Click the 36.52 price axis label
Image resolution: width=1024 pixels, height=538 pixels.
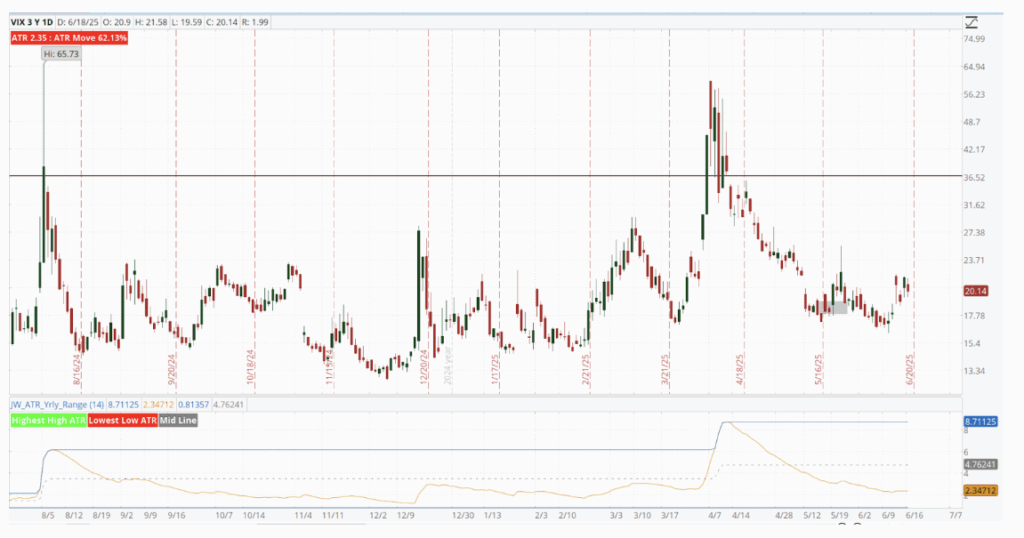(974, 178)
